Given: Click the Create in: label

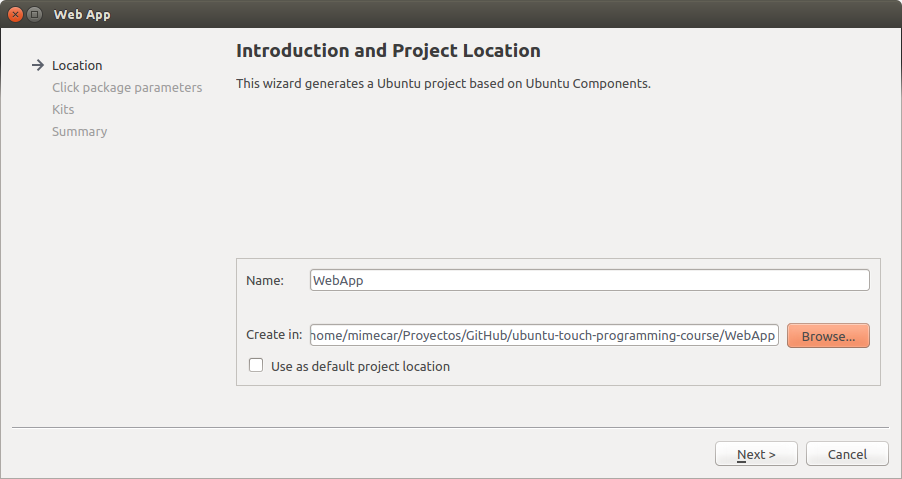Looking at the screenshot, I should tap(274, 335).
